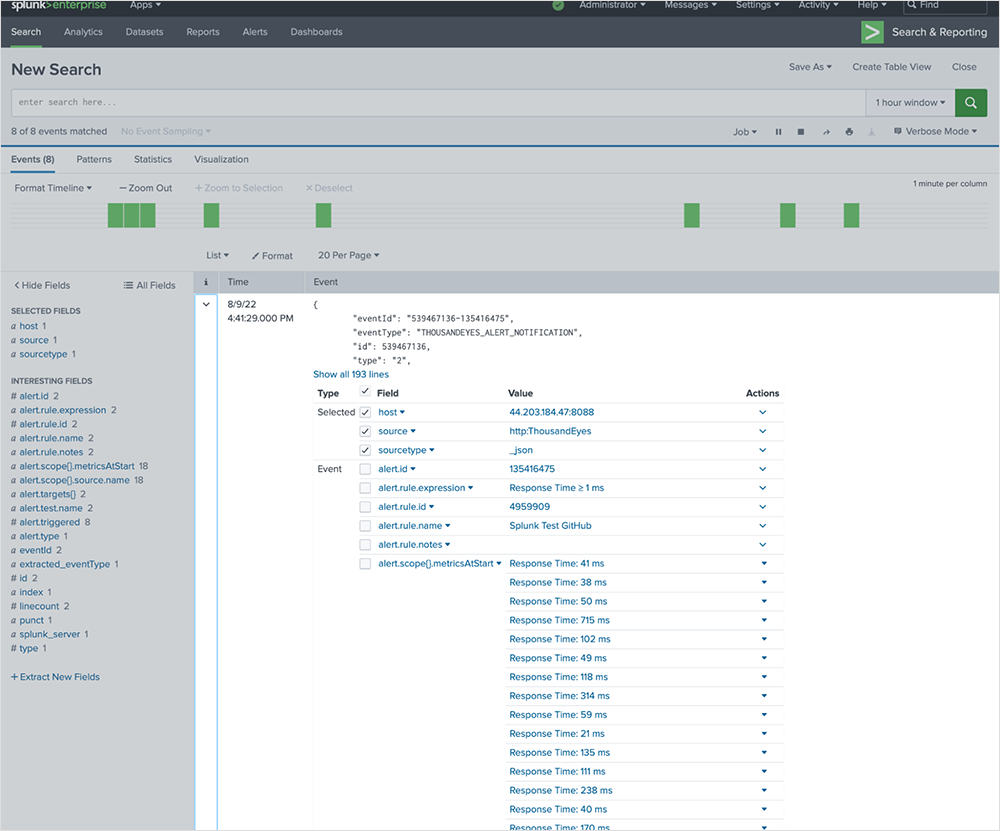Click the Splunk Enterprise logo
The width and height of the screenshot is (1000, 831).
coord(59,6)
